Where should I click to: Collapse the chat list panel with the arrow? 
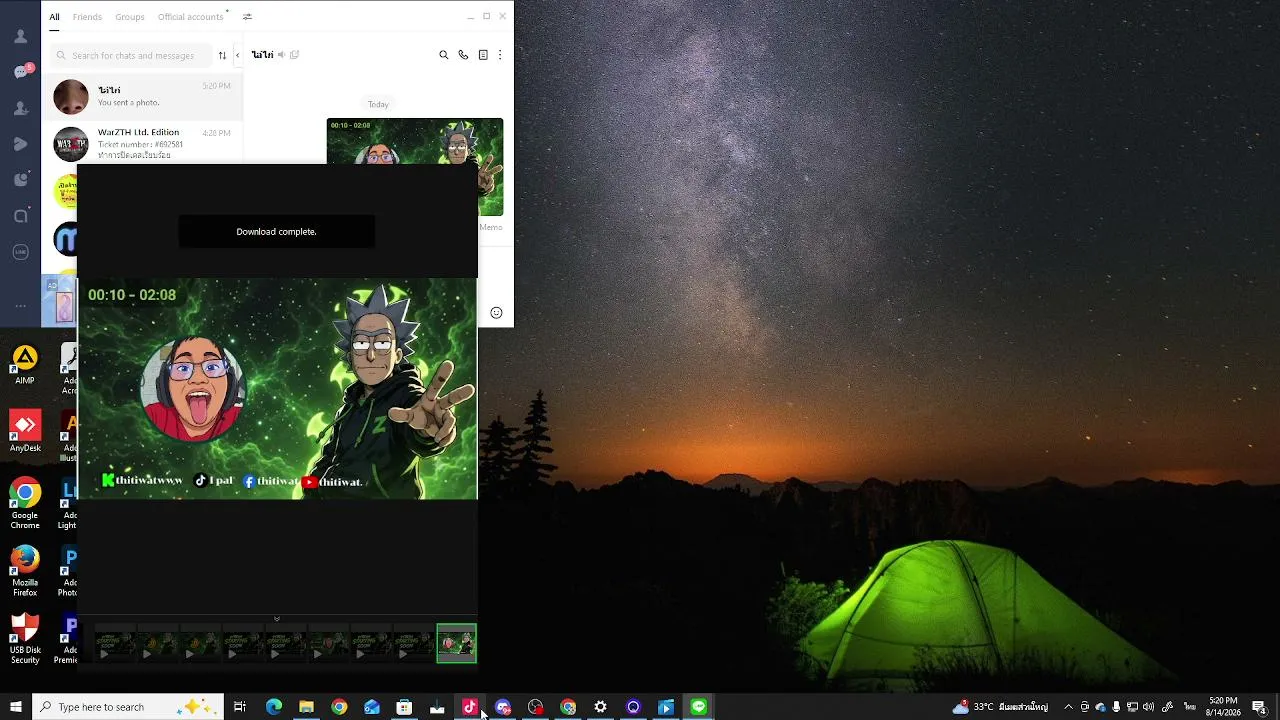237,55
